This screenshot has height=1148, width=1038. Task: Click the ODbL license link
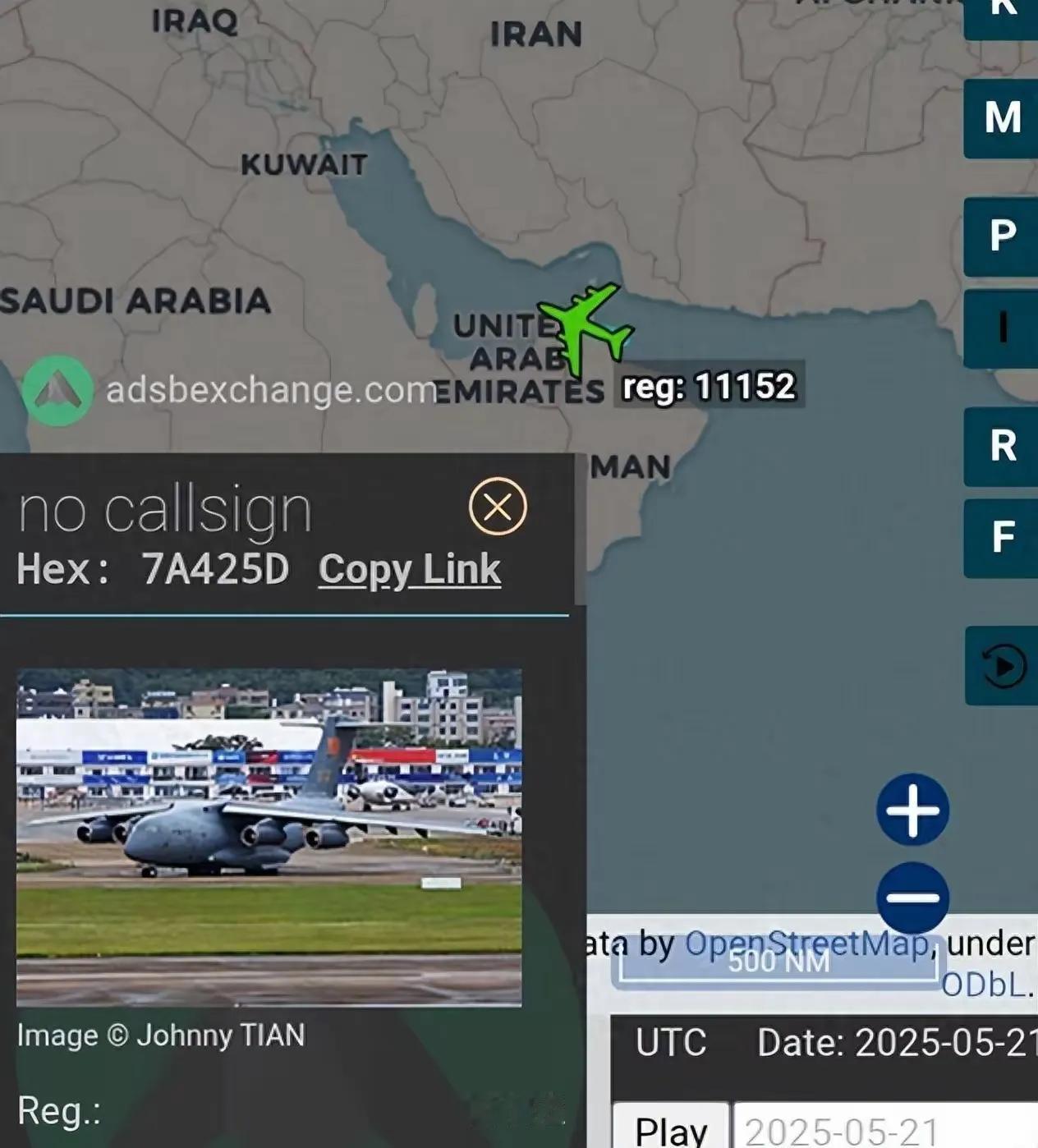[x=982, y=985]
